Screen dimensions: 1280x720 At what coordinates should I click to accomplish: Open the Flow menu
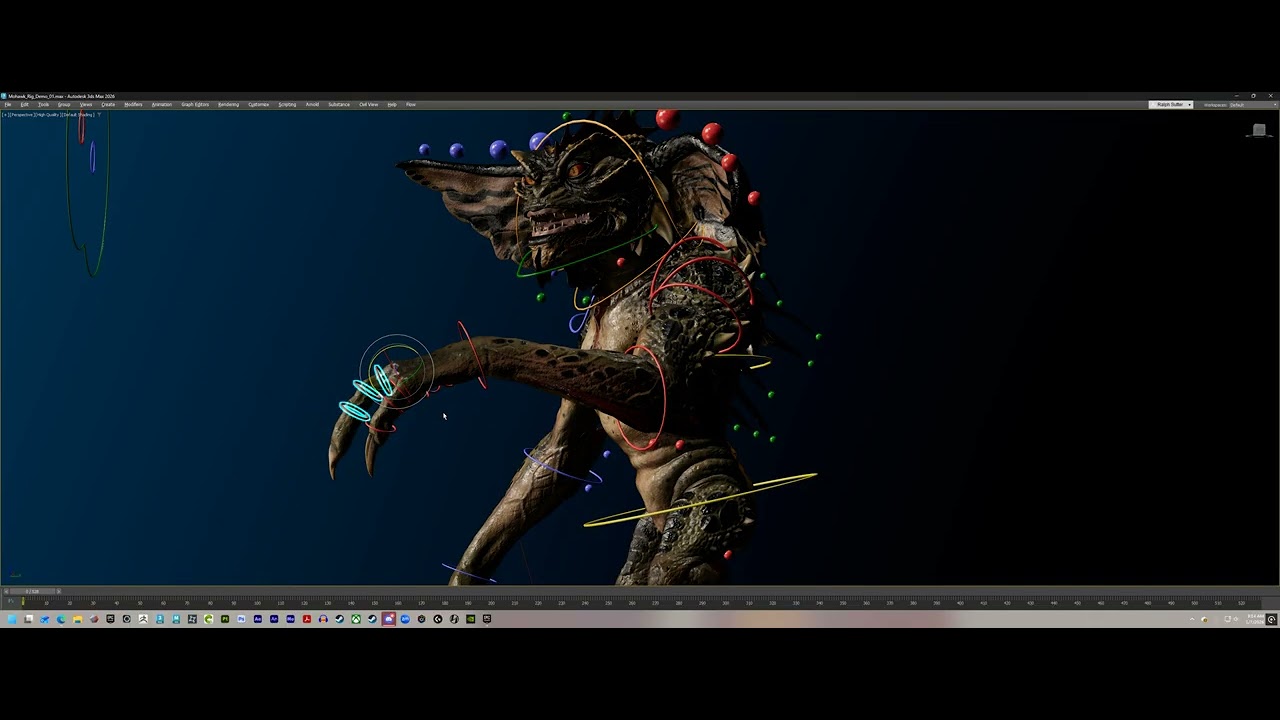pyautogui.click(x=410, y=104)
